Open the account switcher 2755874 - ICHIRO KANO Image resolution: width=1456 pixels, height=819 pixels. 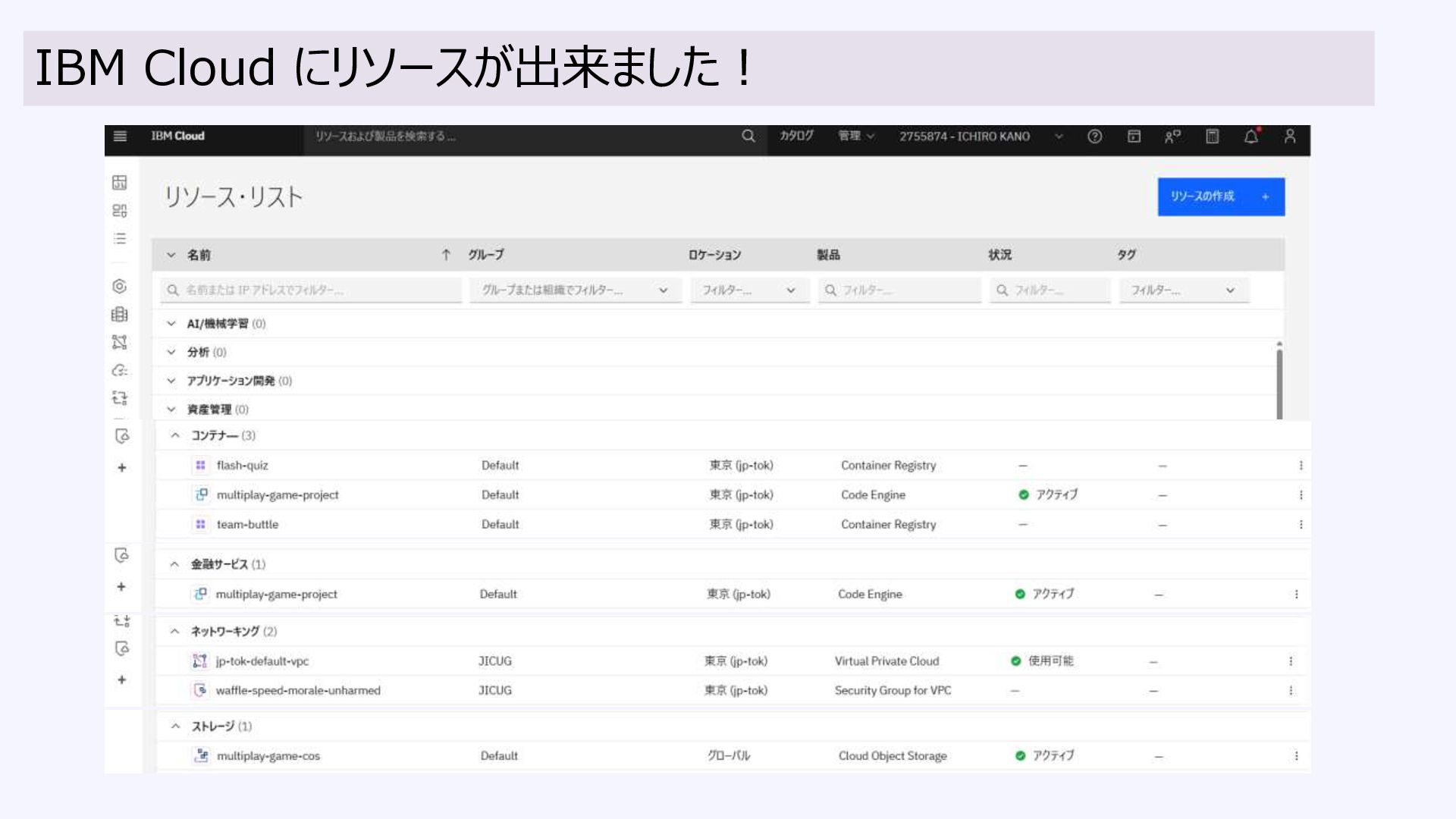click(981, 136)
